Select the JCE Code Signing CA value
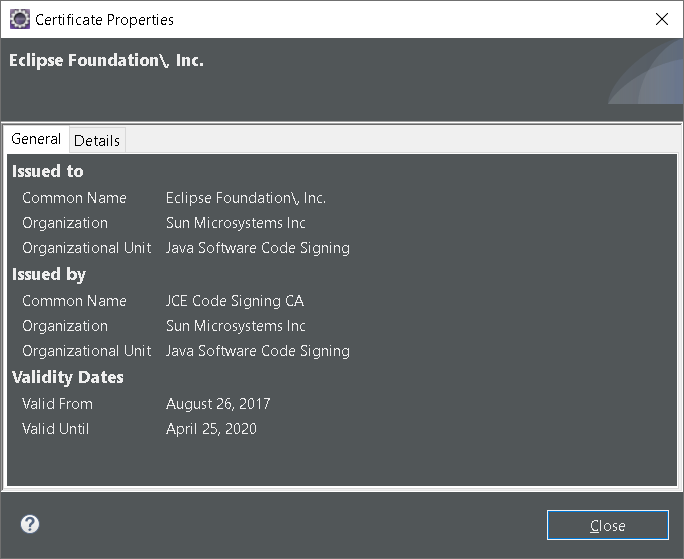The image size is (684, 559). (x=235, y=301)
